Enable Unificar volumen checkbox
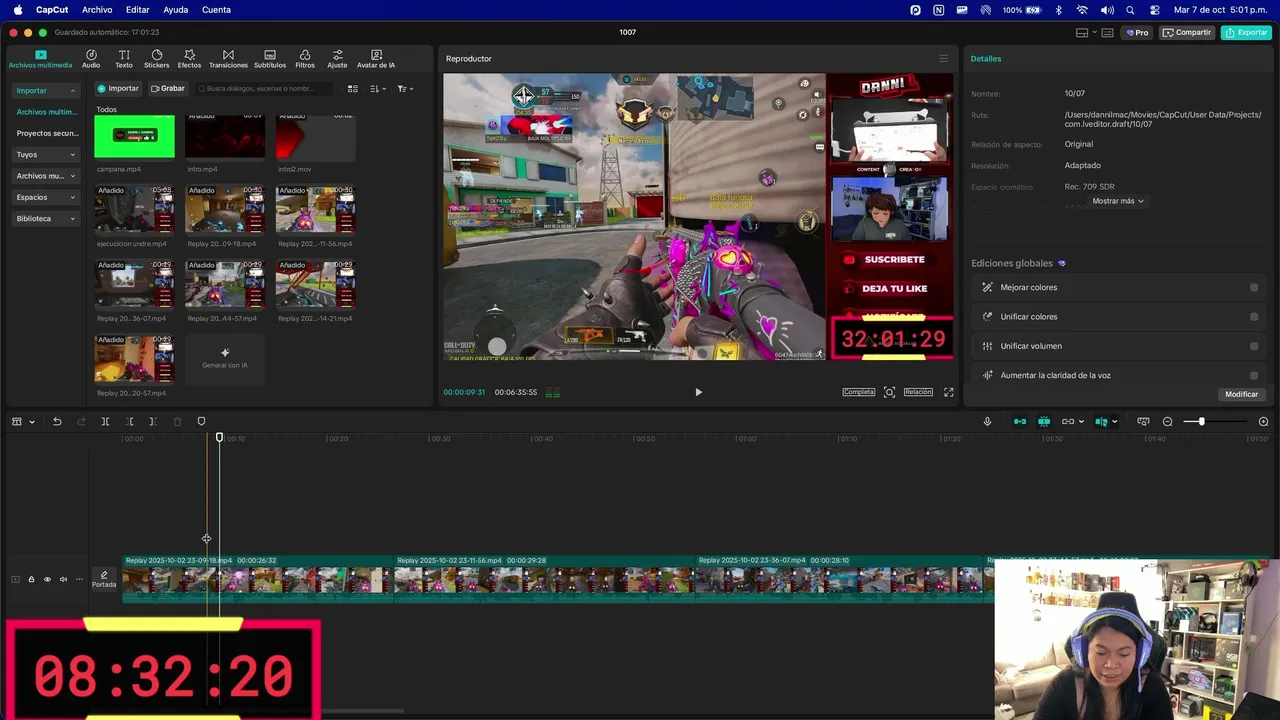The height and width of the screenshot is (720, 1280). click(x=1254, y=346)
